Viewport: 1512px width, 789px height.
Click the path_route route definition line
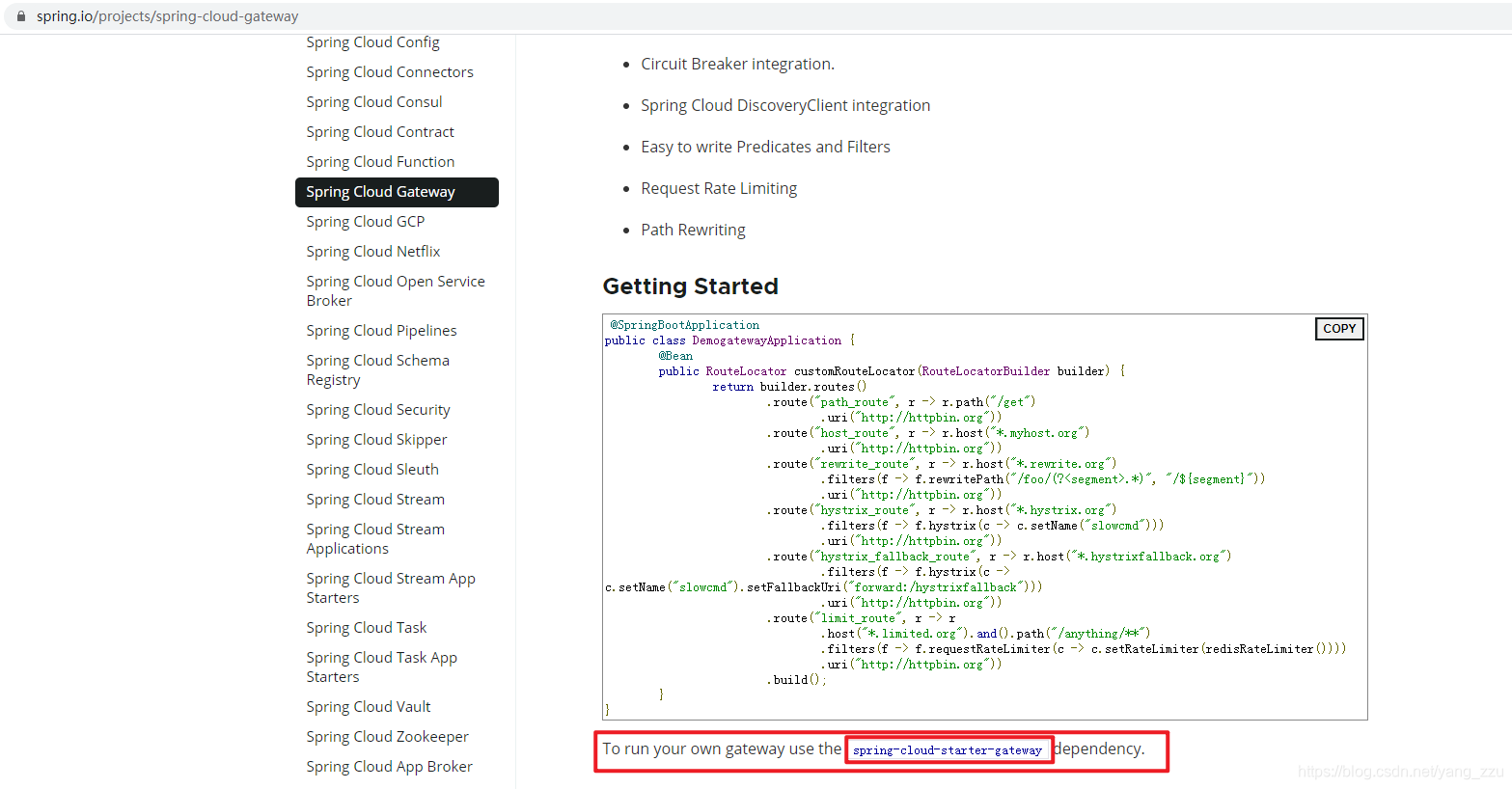pyautogui.click(x=901, y=402)
